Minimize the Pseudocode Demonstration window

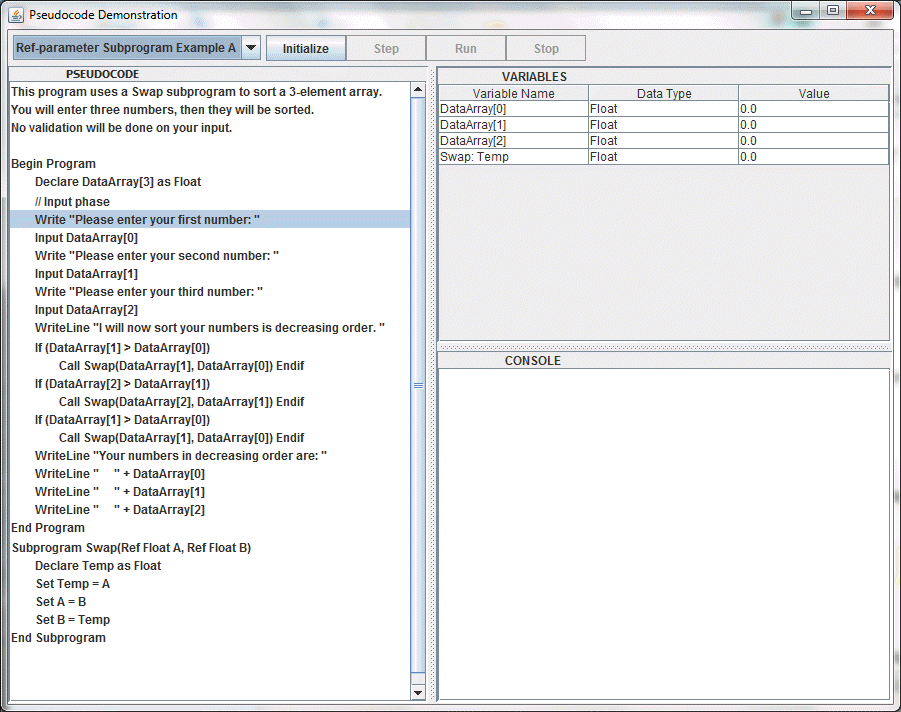[x=806, y=11]
